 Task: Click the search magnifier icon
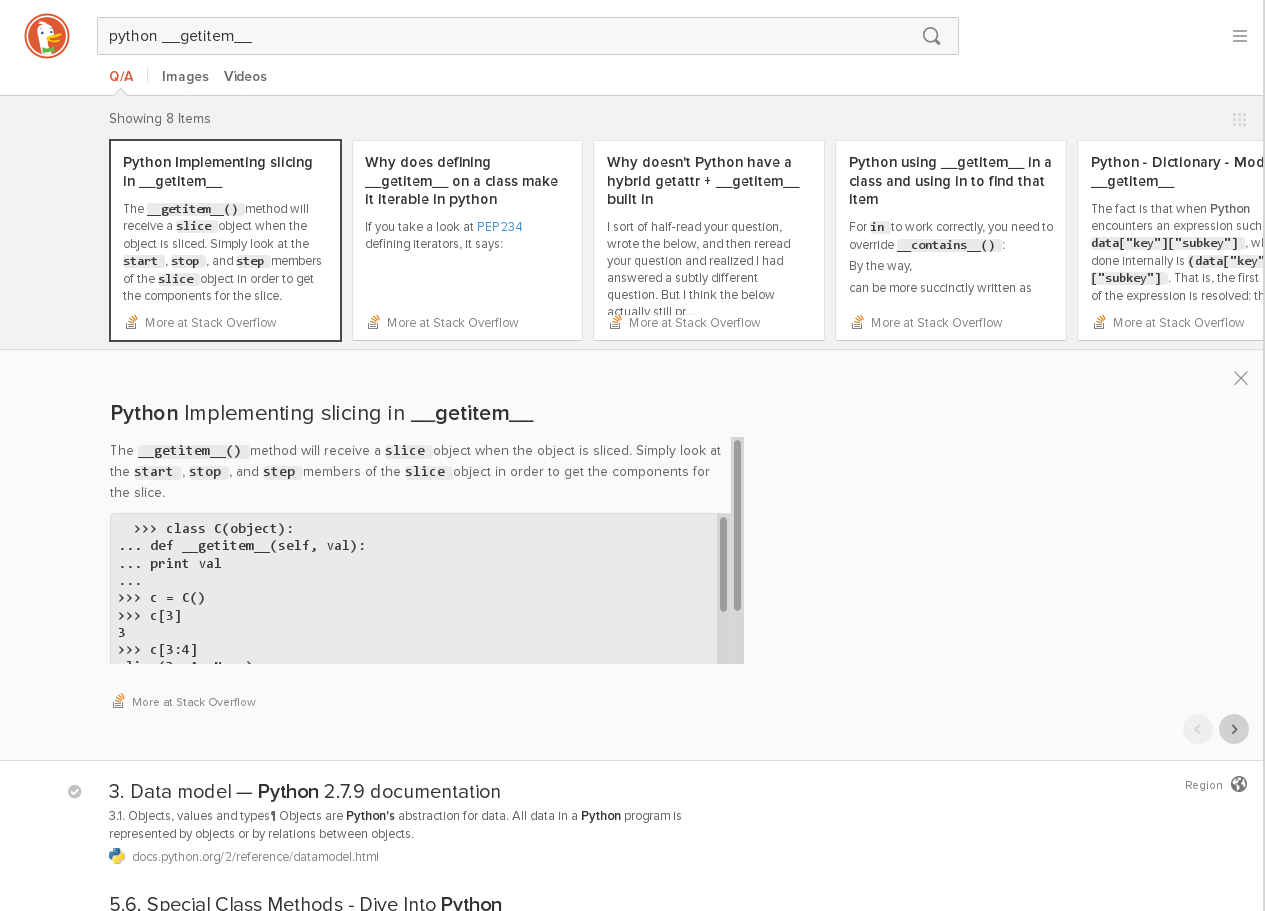click(931, 36)
